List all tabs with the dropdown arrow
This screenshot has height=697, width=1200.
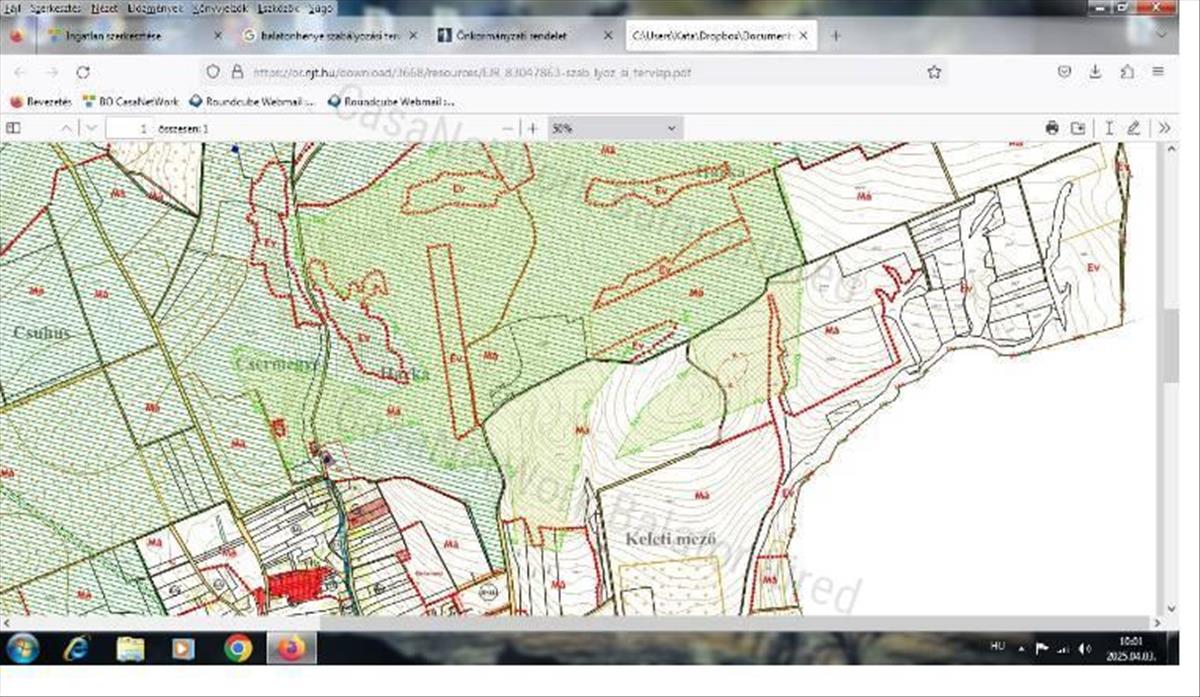pos(1161,35)
